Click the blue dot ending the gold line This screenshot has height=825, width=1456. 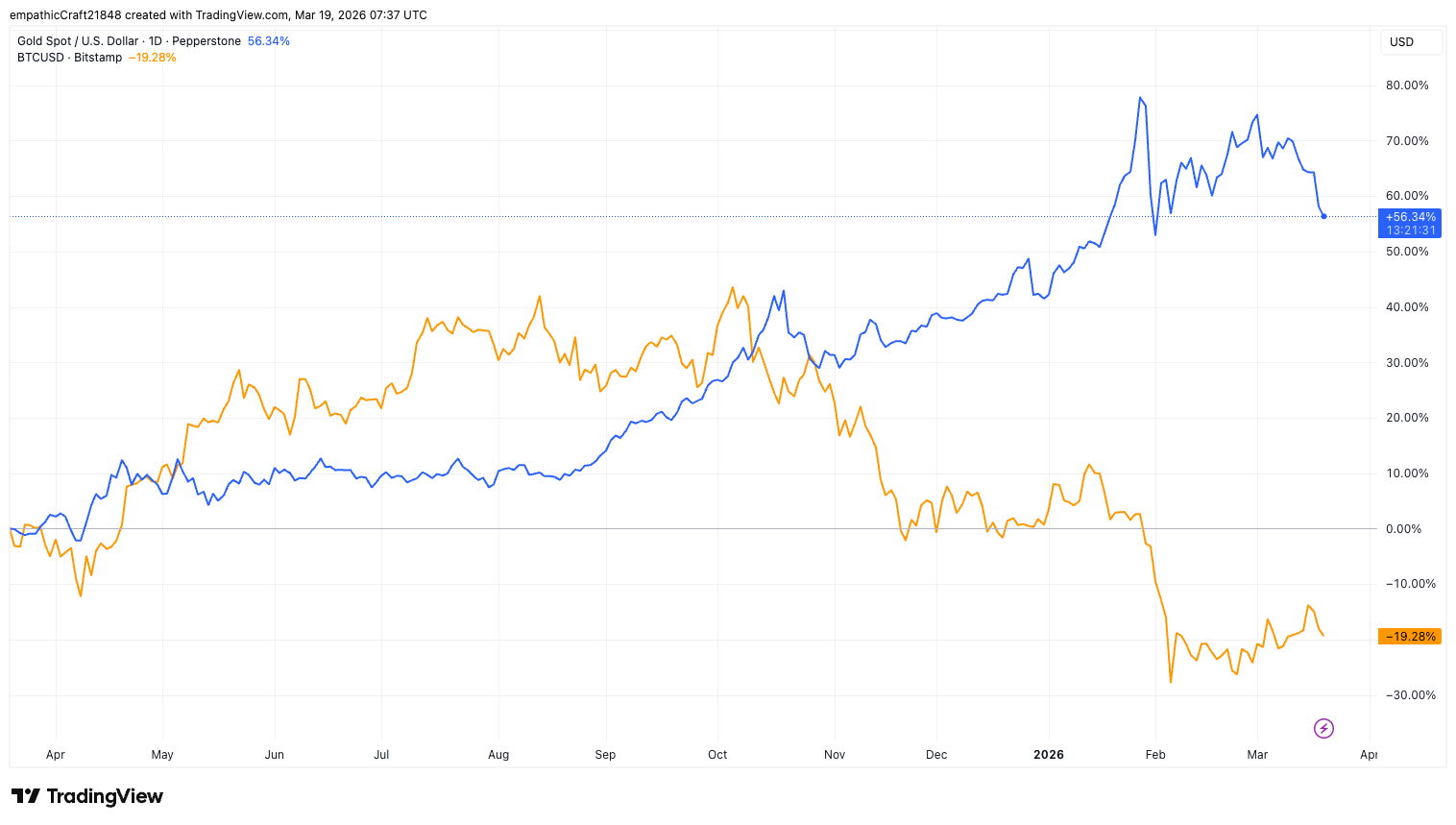click(1323, 216)
